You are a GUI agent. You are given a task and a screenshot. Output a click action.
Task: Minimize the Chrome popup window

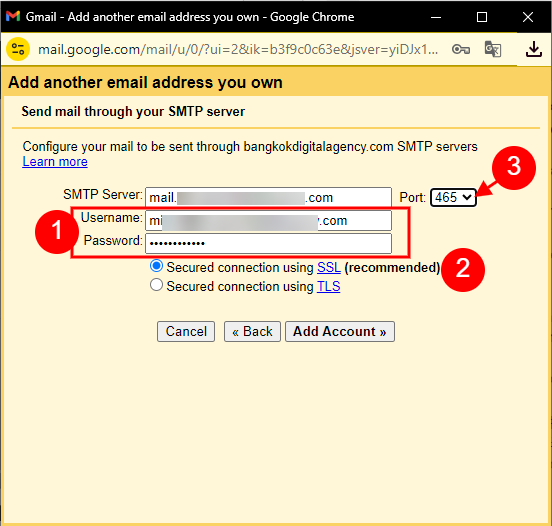tap(436, 17)
